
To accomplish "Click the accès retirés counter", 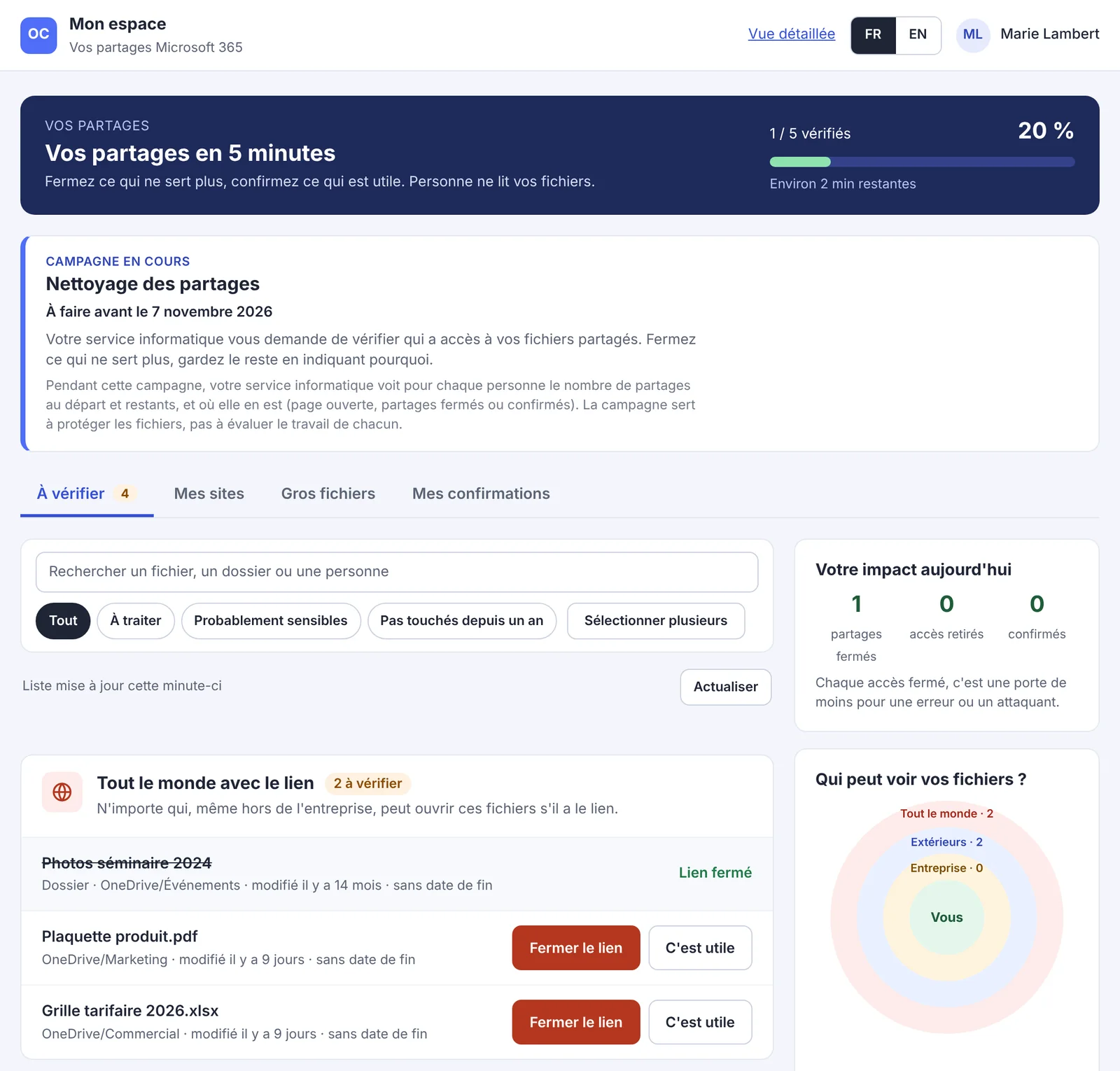I will [x=946, y=617].
